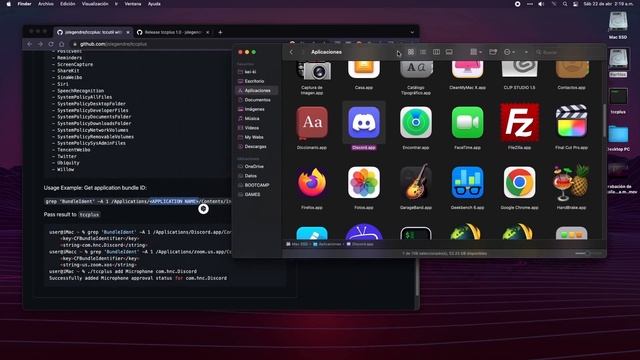The height and width of the screenshot is (360, 640).
Task: Select the FileZilla.app icon
Action: point(519,122)
